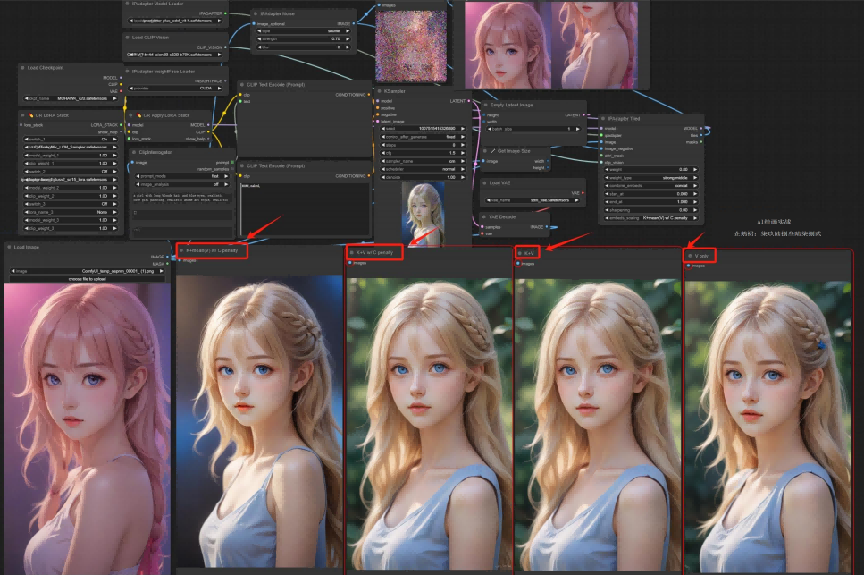Collapse the KSampler node using title dot

(x=380, y=91)
